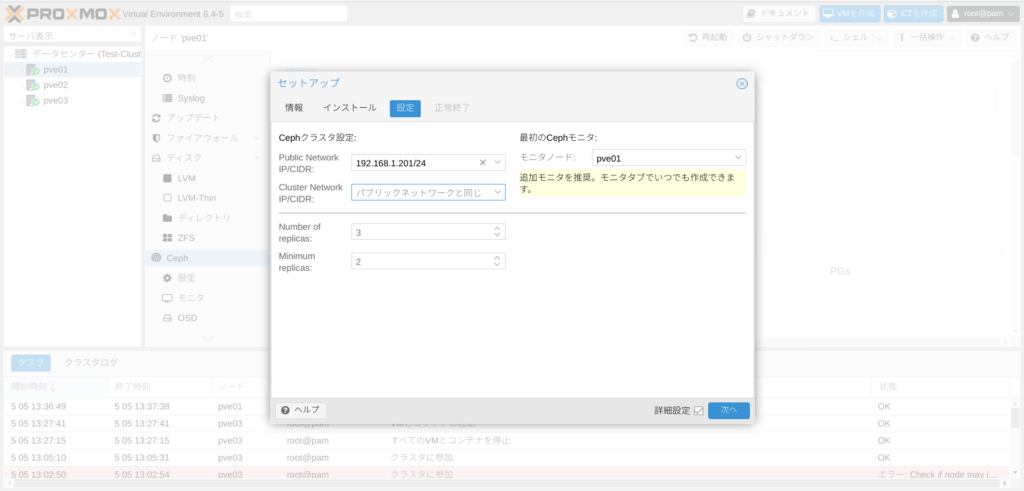Collapse the ディスク submenu arrow
This screenshot has width=1024, height=491.
click(x=256, y=157)
